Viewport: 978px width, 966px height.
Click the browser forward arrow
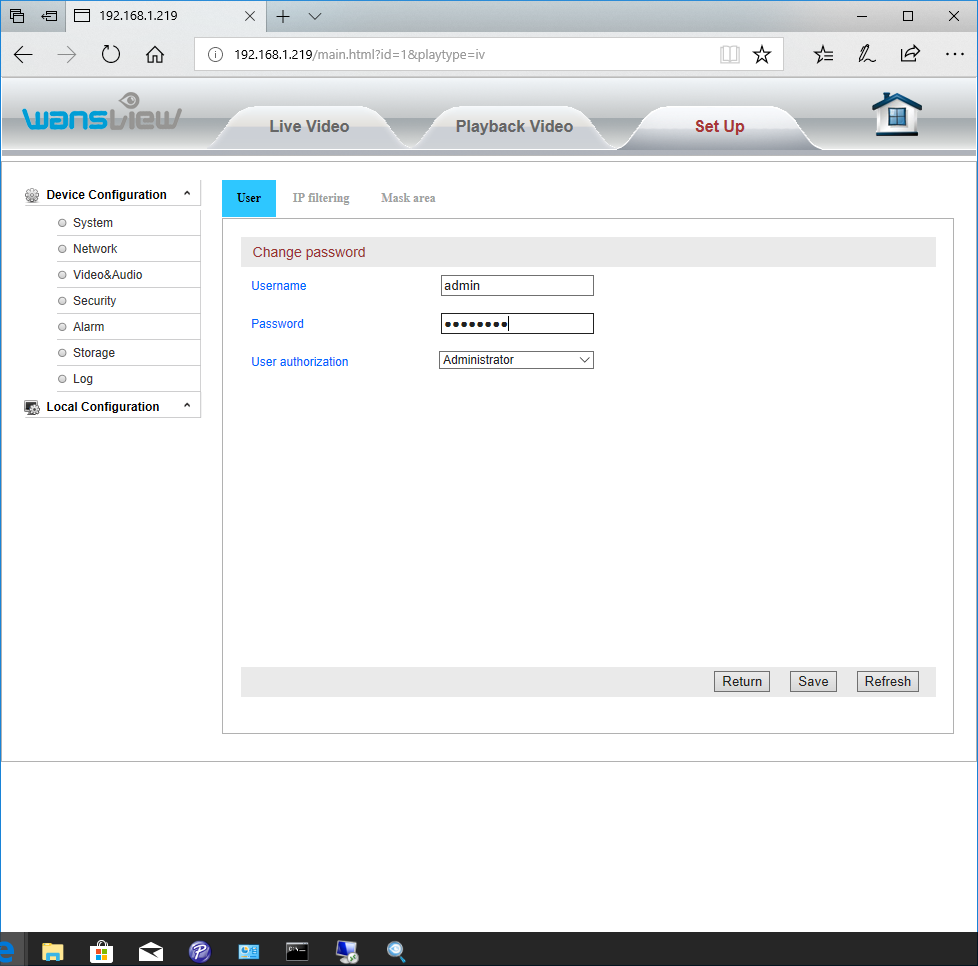tap(67, 55)
